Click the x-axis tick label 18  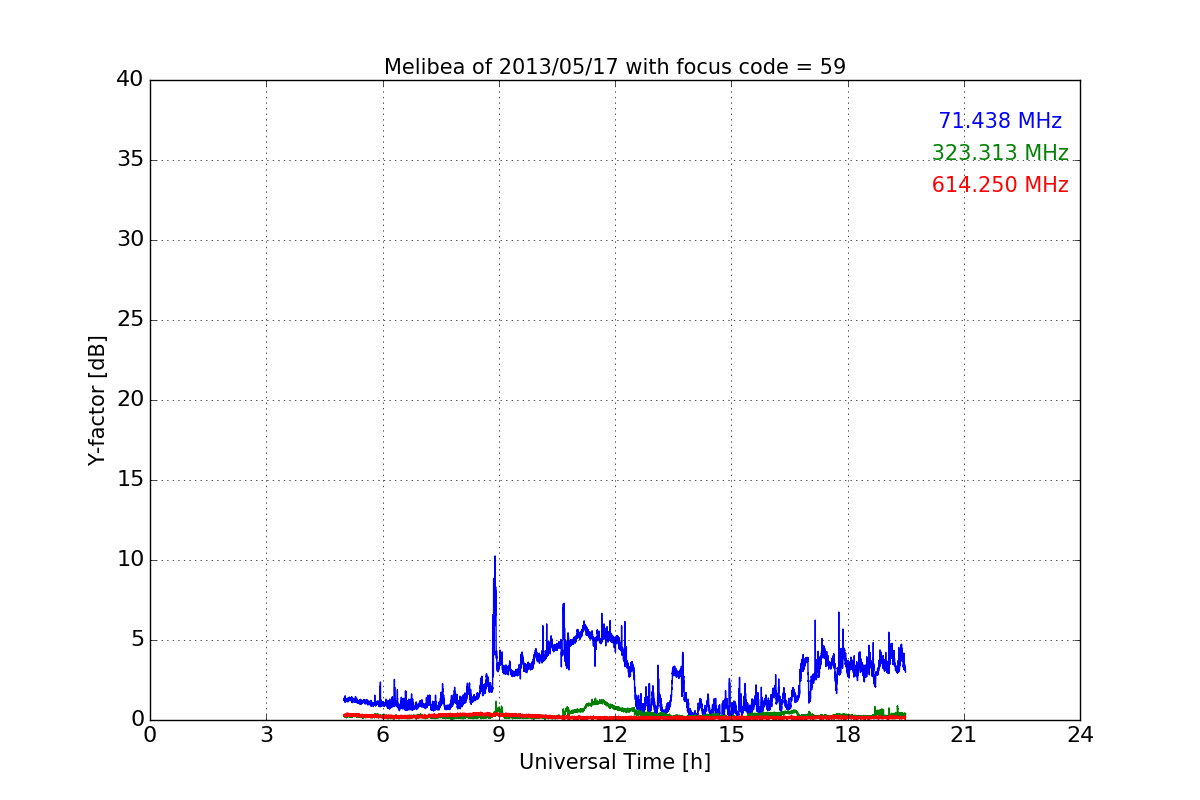[x=848, y=735]
